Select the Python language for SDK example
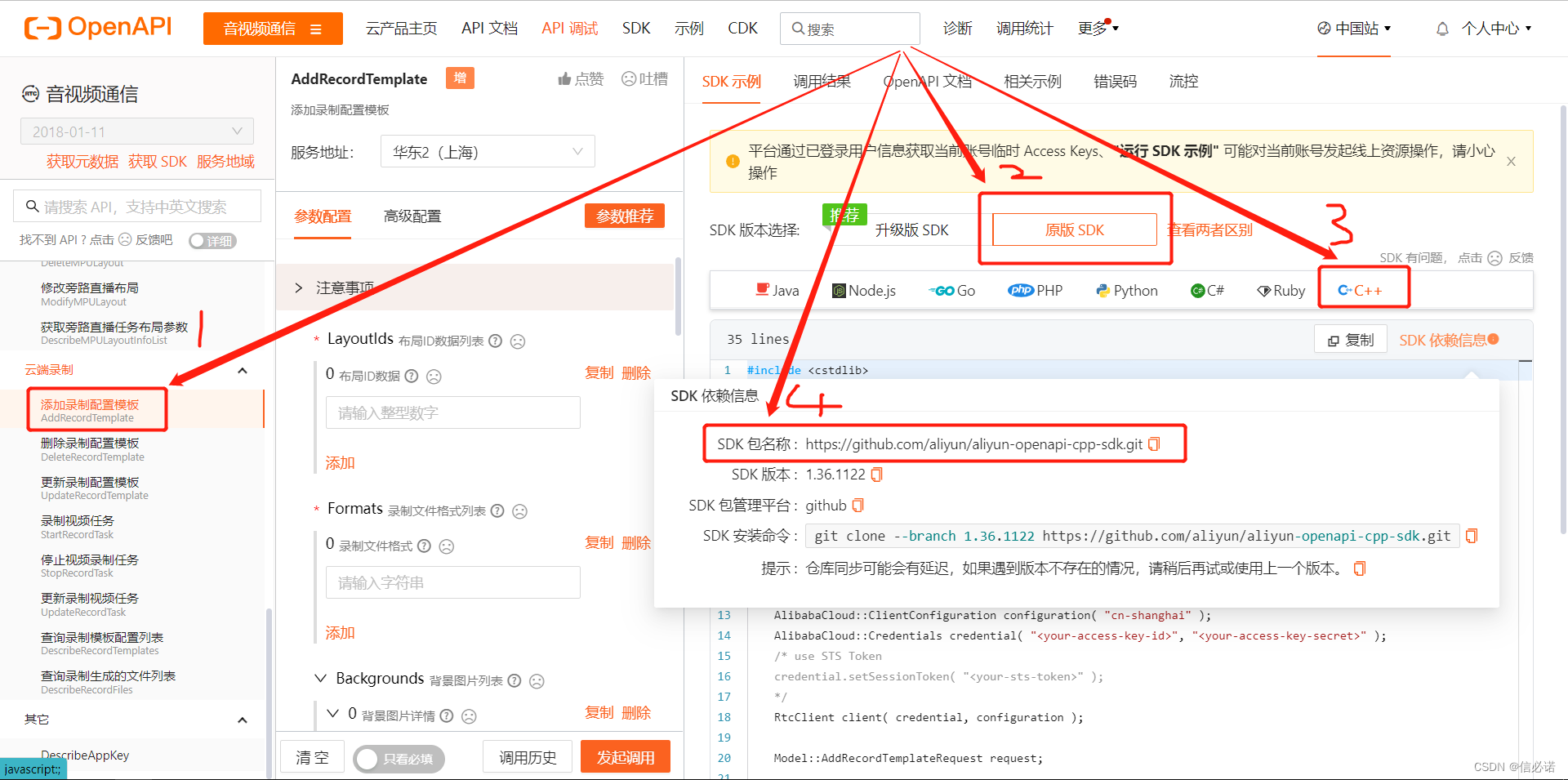Viewport: 1568px width, 780px height. tap(1127, 289)
